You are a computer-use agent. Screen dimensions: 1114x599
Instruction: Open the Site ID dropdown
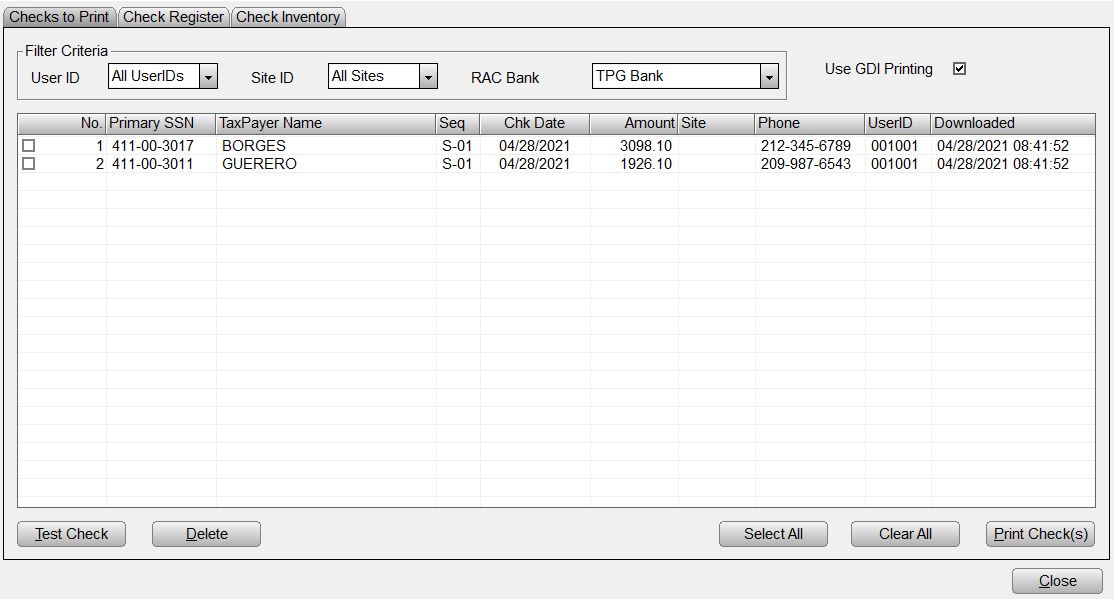click(428, 77)
